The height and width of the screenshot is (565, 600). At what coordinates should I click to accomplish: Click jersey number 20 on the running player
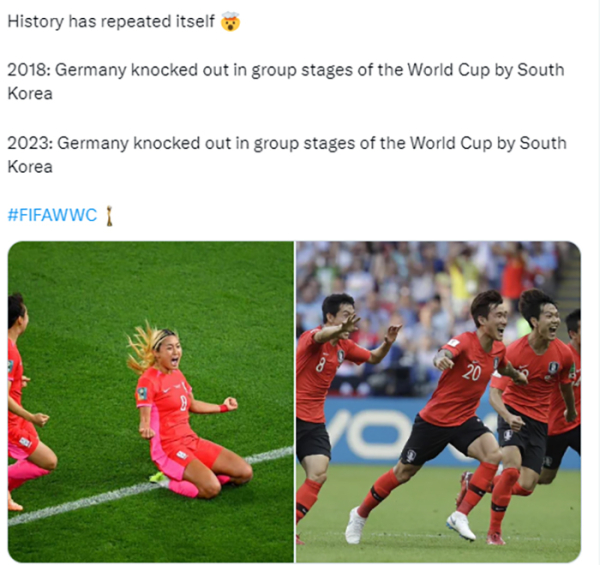[x=471, y=372]
